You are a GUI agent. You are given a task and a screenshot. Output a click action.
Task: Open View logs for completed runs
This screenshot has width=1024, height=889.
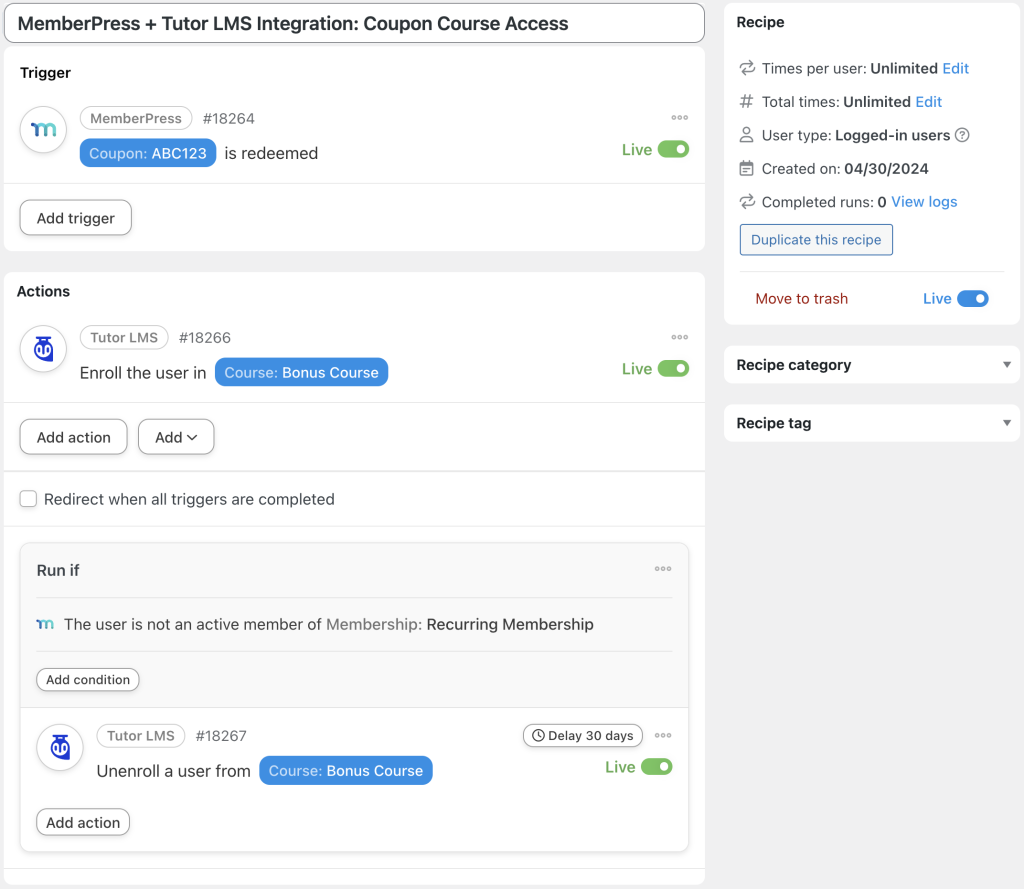point(923,201)
